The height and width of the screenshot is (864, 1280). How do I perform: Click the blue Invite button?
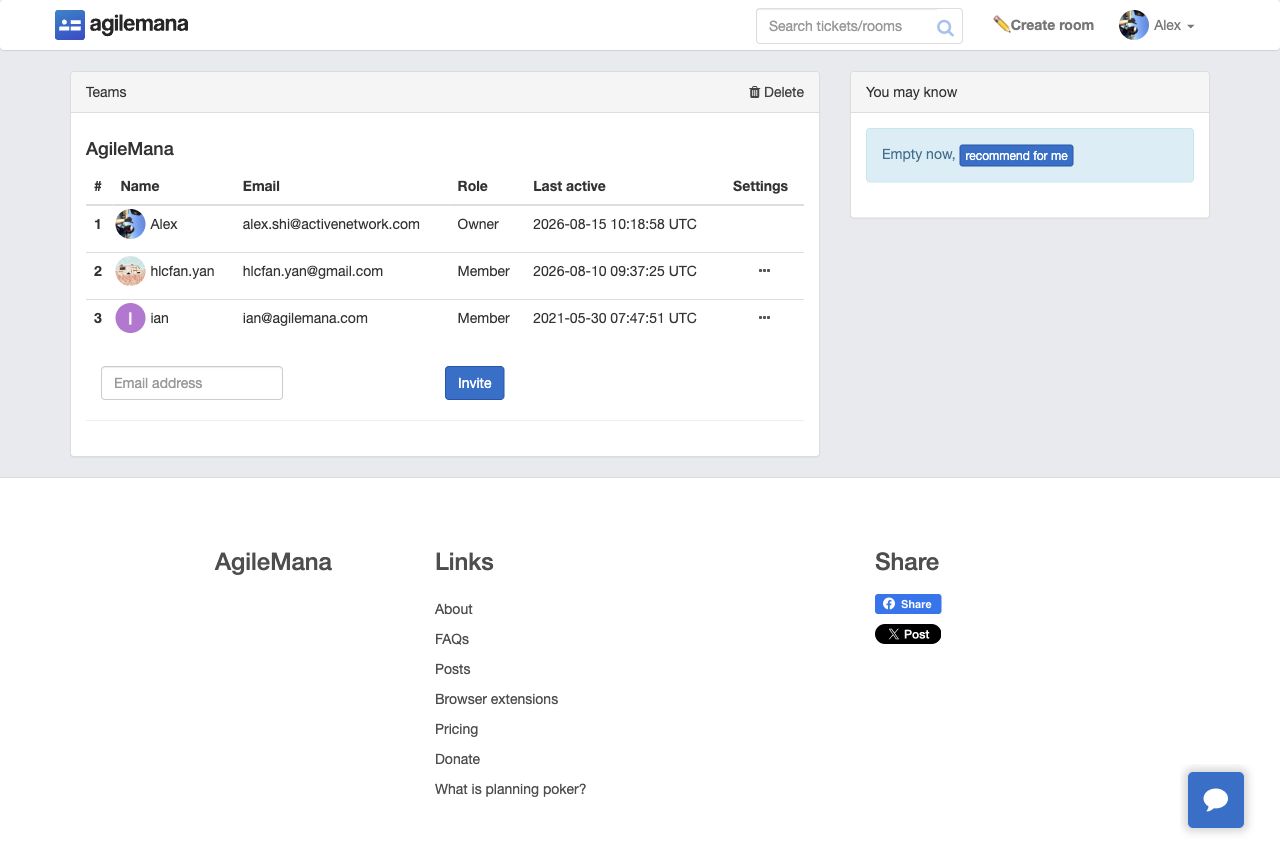click(x=475, y=383)
